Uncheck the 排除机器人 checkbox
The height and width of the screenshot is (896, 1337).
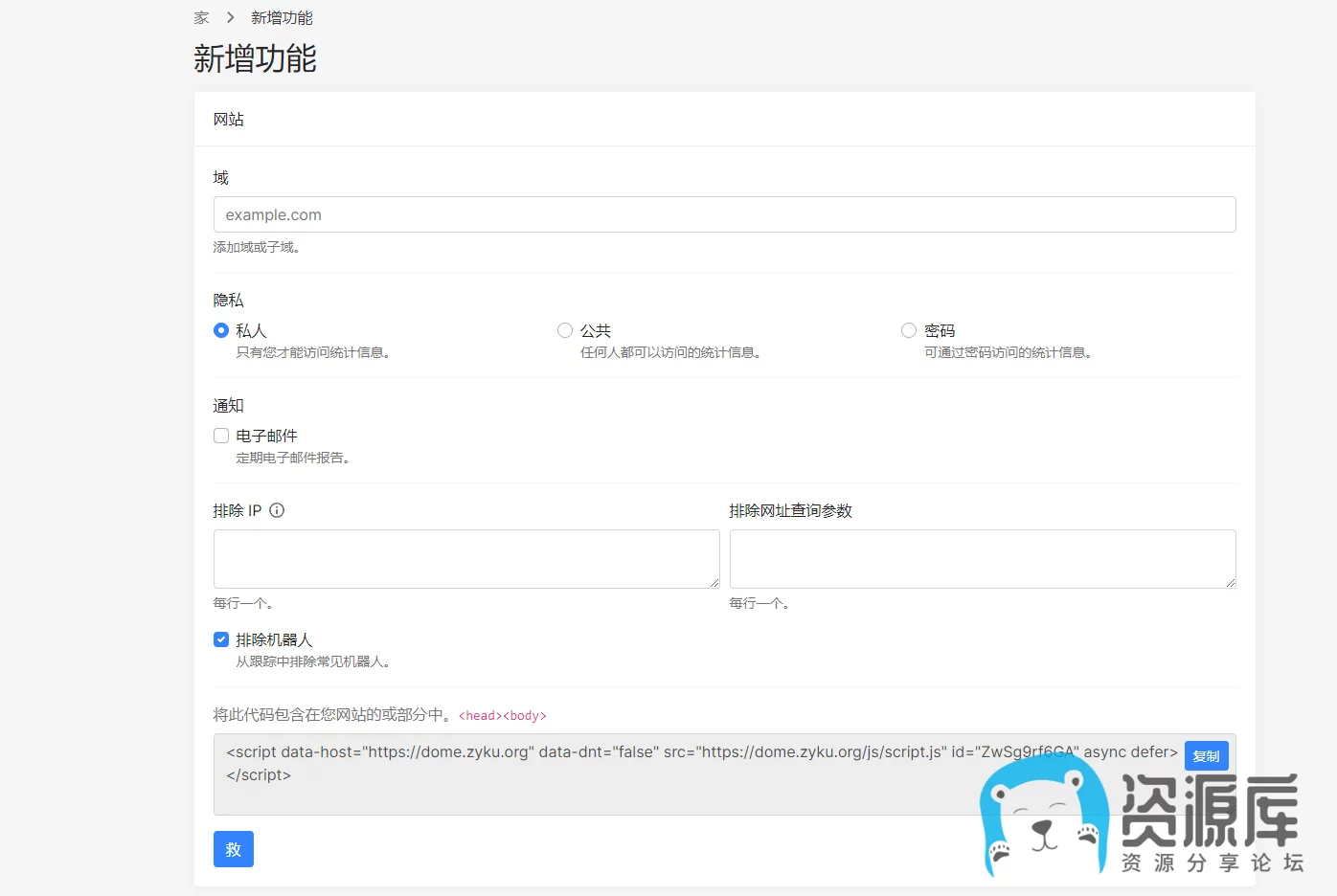tap(221, 639)
